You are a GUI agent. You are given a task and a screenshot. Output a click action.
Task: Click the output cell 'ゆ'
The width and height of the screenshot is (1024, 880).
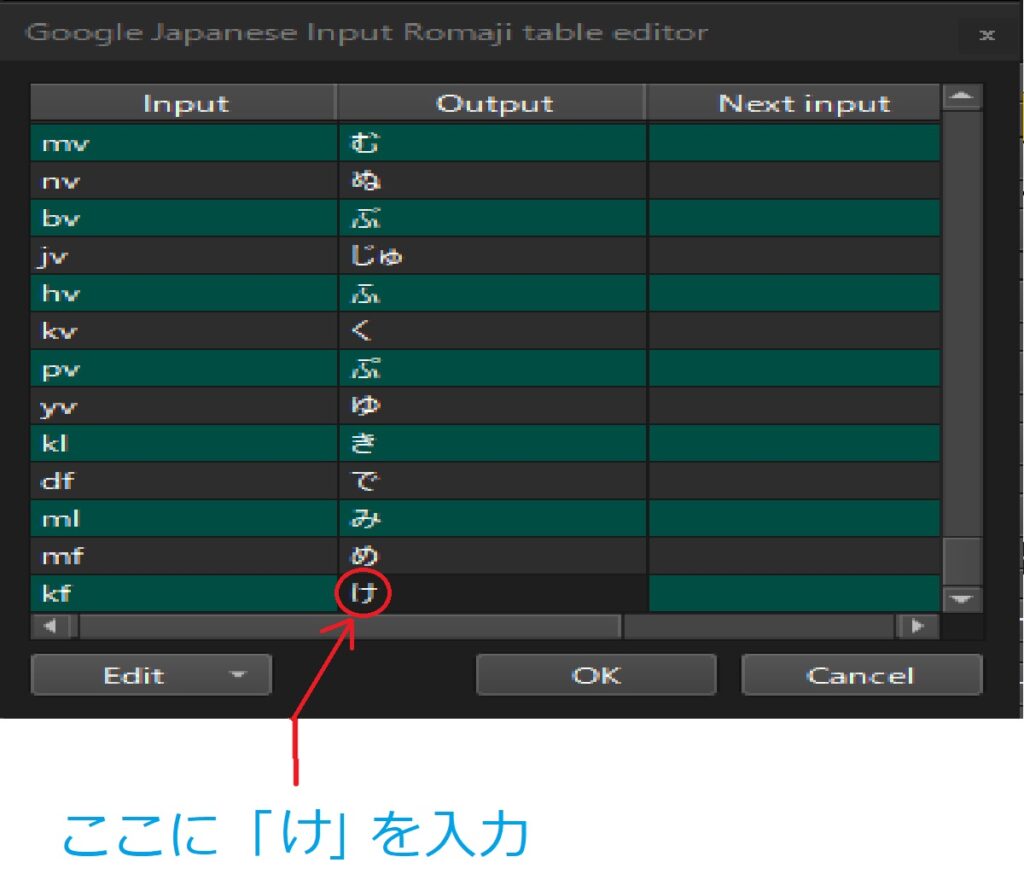[x=493, y=406]
